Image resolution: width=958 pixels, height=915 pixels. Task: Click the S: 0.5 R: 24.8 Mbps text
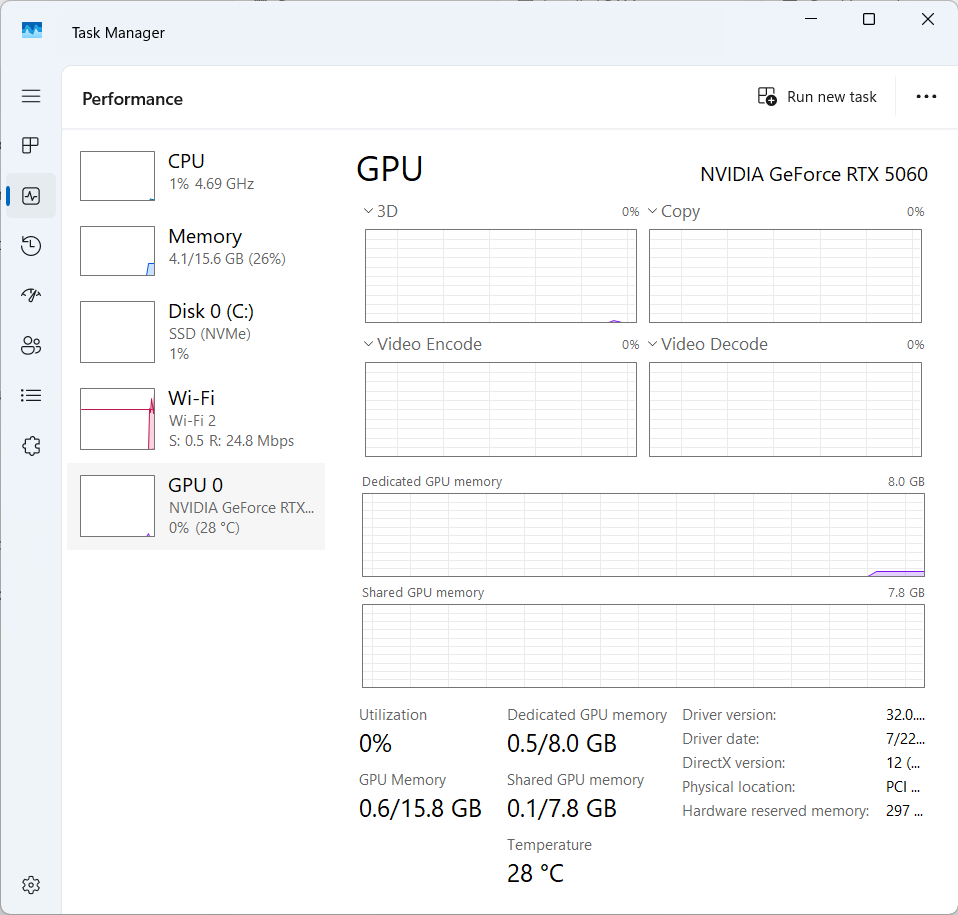point(232,441)
